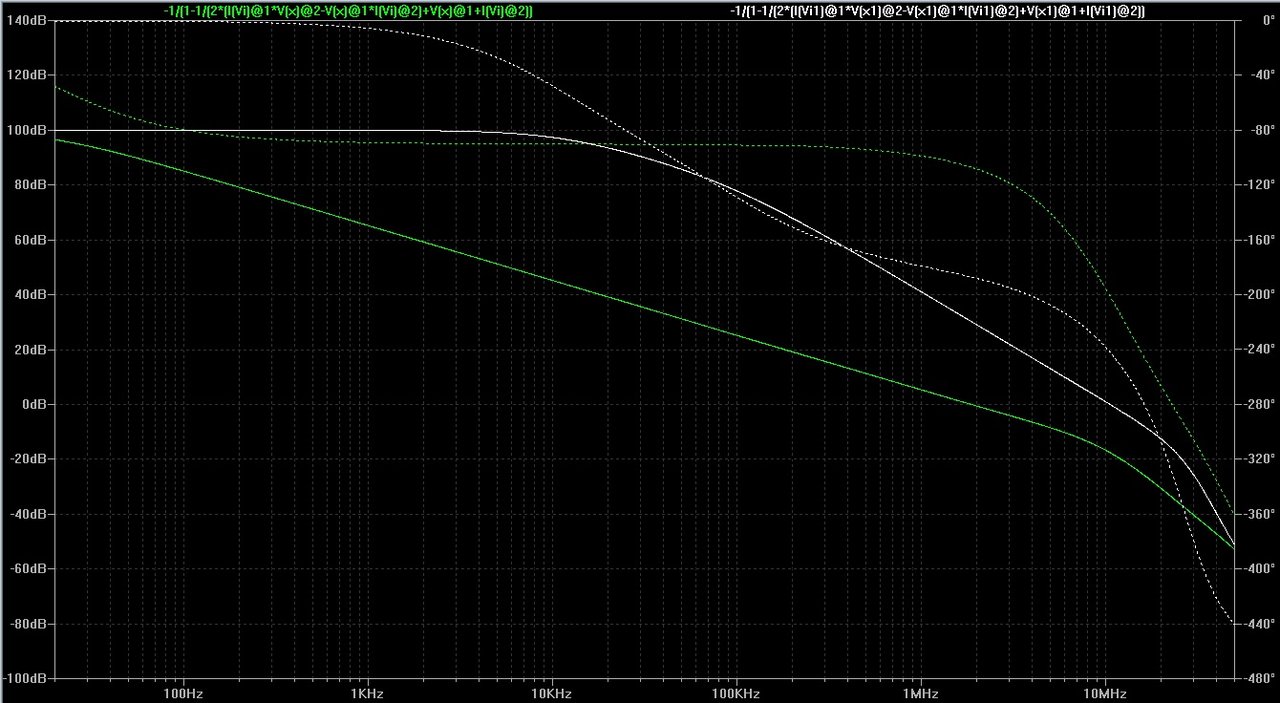Image resolution: width=1280 pixels, height=703 pixels.
Task: Click the 20dB left axis label
Action: click(x=30, y=350)
